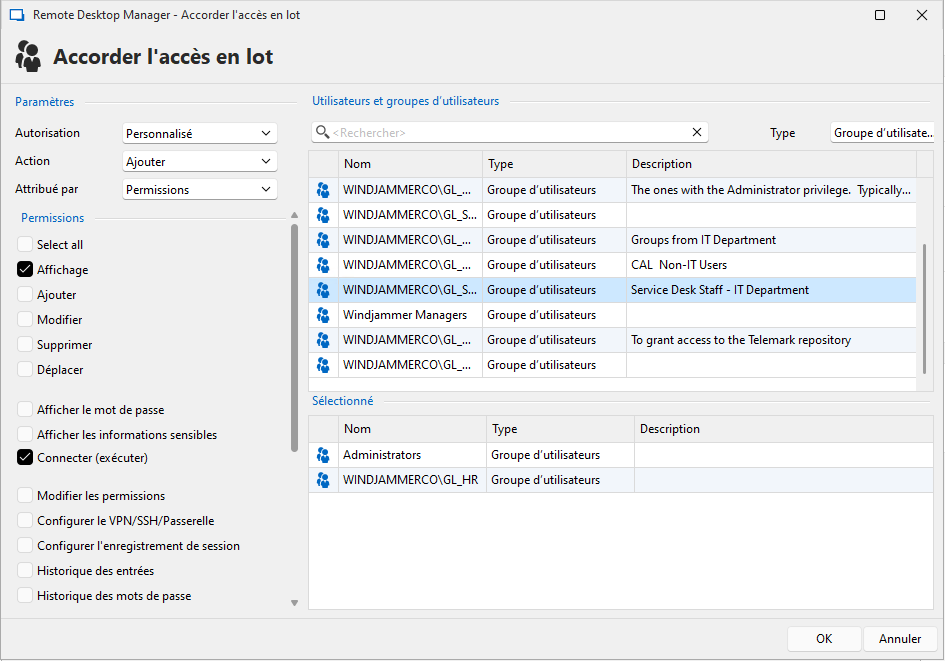Viewport: 945px width, 661px height.
Task: Open the Action dropdown showing Ajouter
Action: pos(199,161)
